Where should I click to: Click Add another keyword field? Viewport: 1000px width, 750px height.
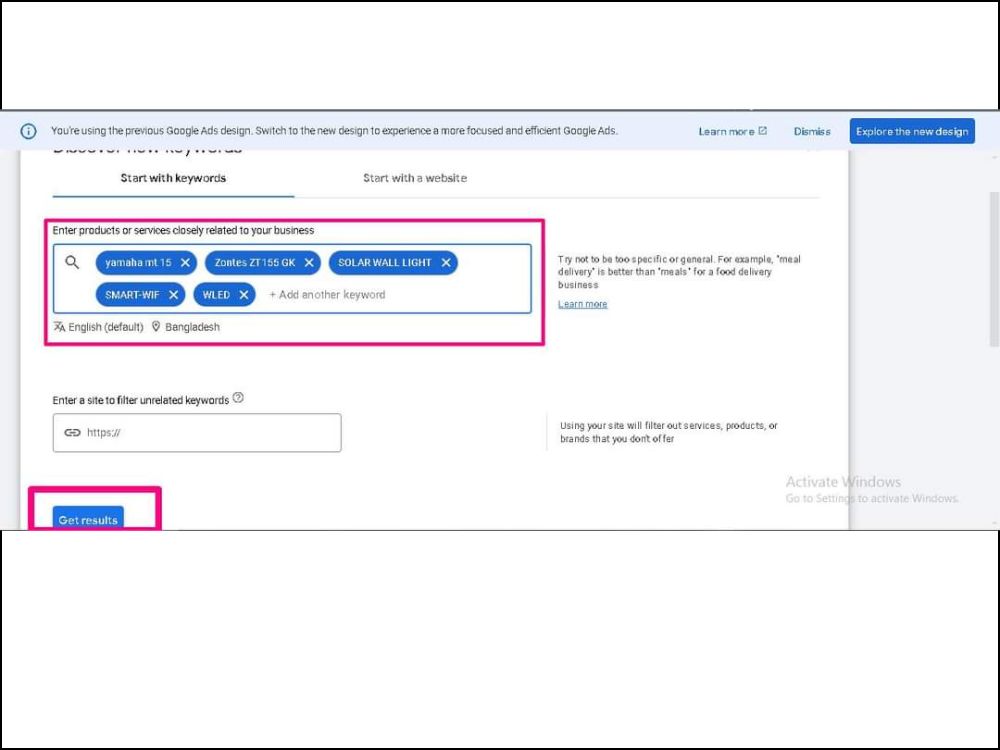click(327, 295)
